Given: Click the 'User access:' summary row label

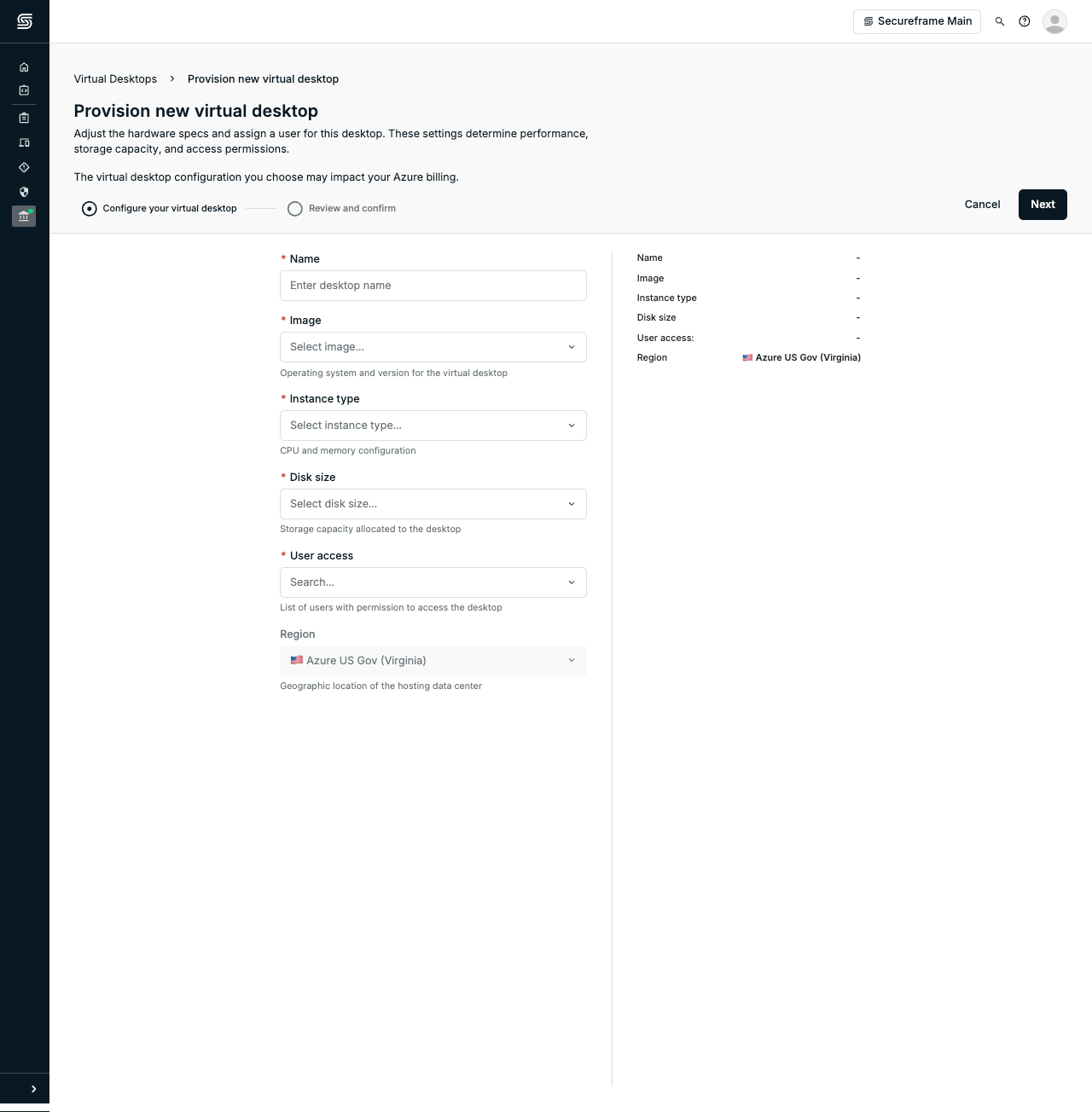Looking at the screenshot, I should click(665, 339).
